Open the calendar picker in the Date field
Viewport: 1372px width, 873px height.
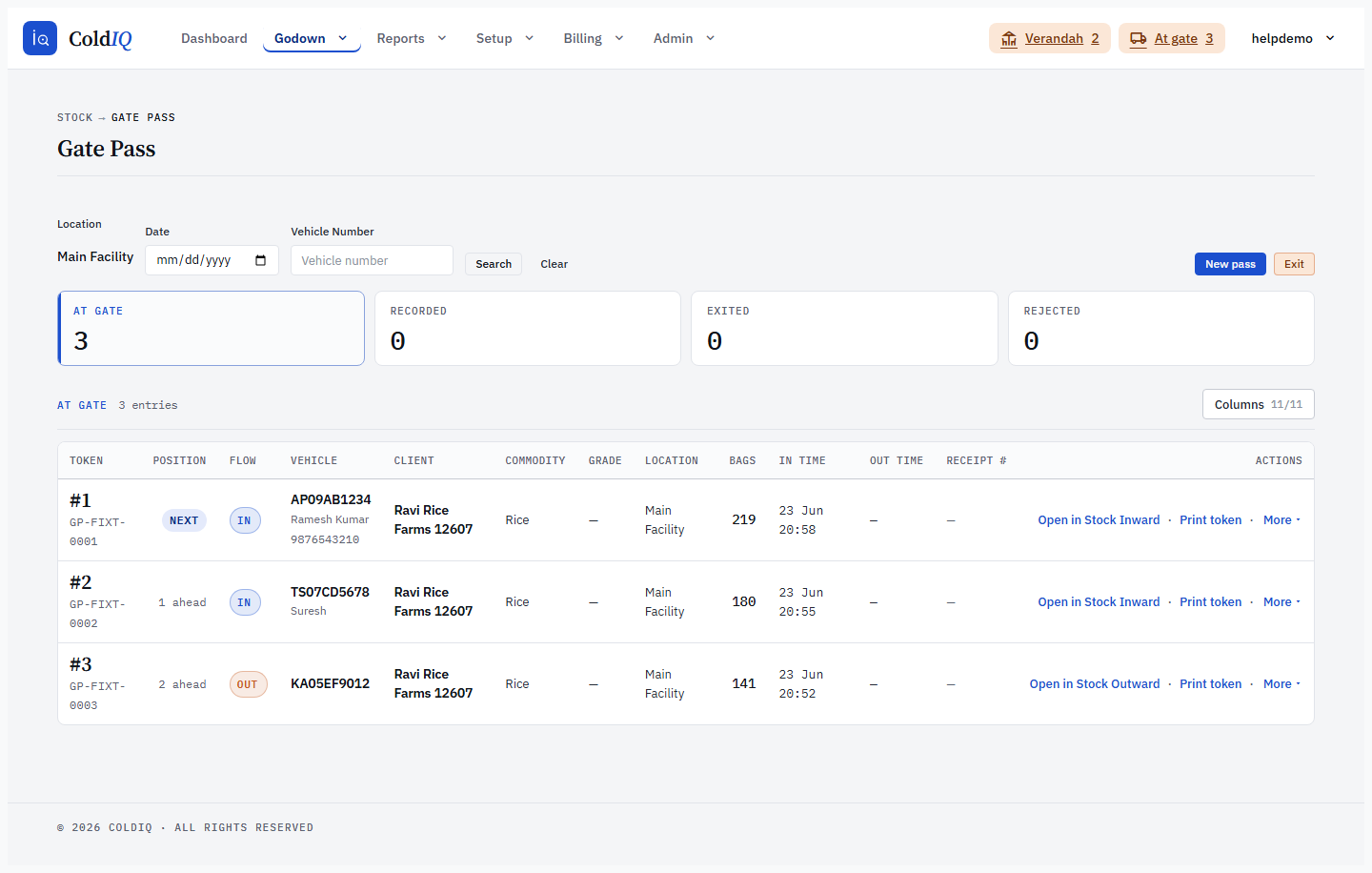pos(261,260)
